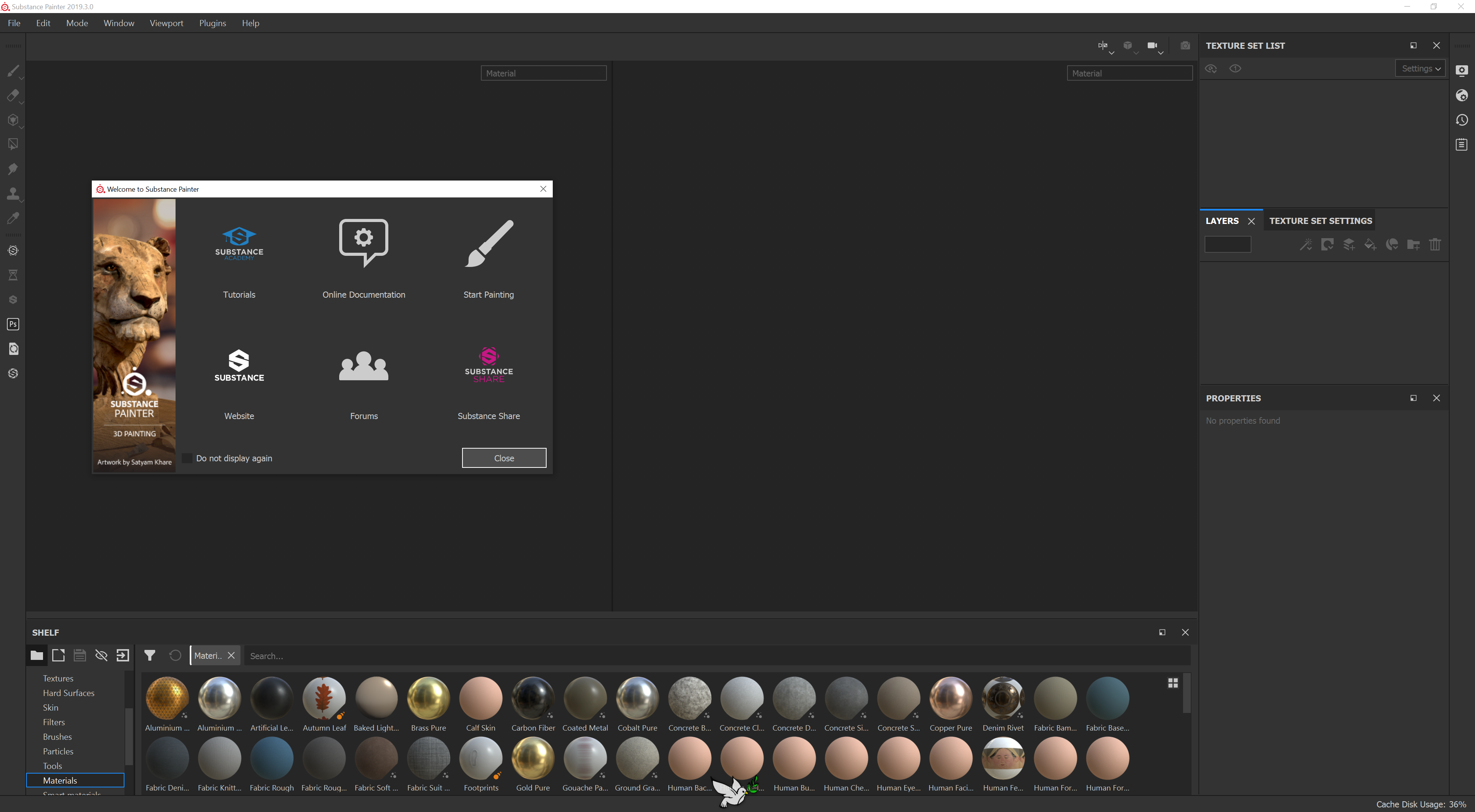
Task: Switch to the Texture Set Settings tab
Action: point(1321,220)
